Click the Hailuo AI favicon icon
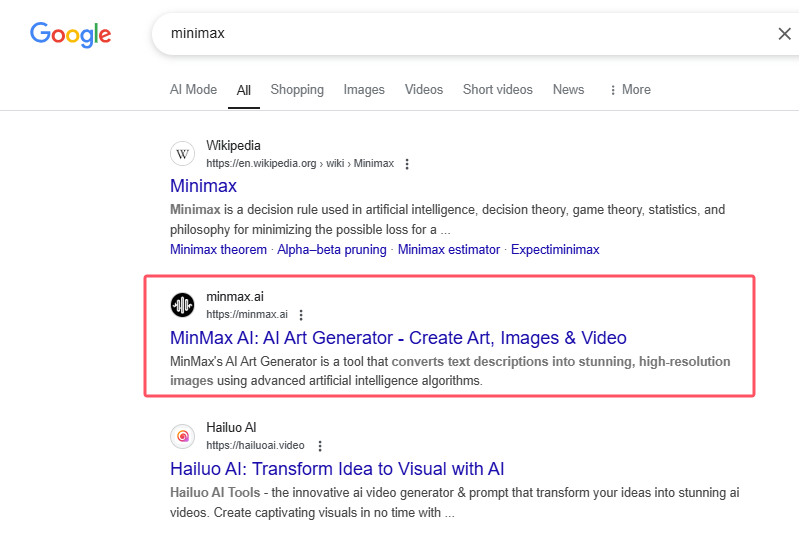Screen dimensions: 799x541 (182, 437)
